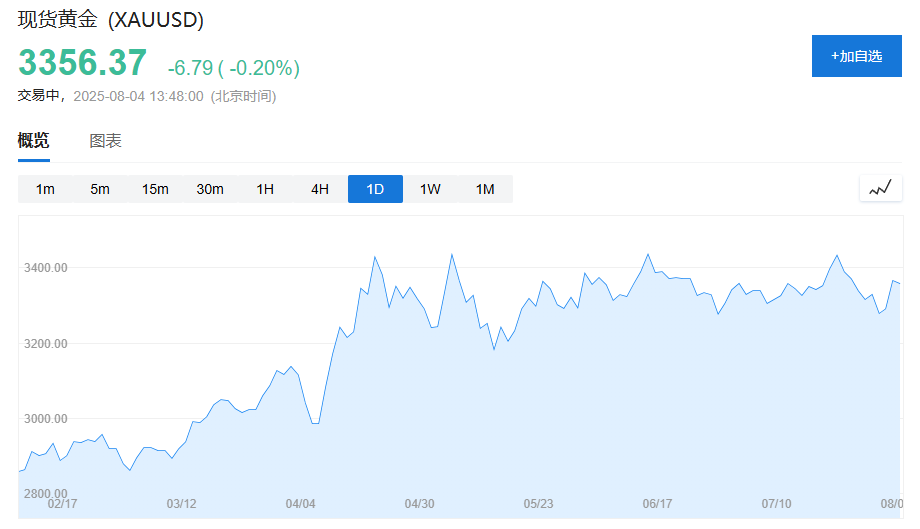The width and height of the screenshot is (920, 529).
Task: Click the 3356.37 current price
Action: pyautogui.click(x=82, y=64)
